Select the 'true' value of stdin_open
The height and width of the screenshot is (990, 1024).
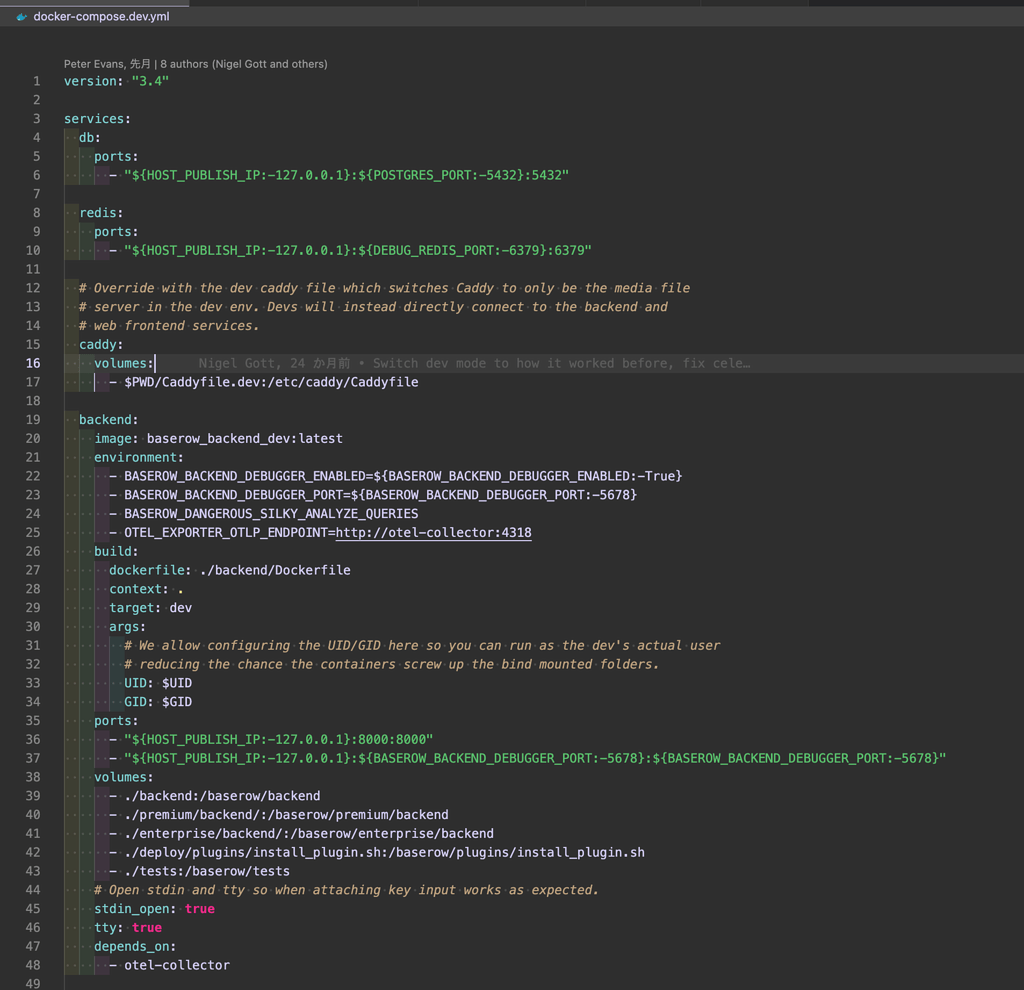point(199,908)
